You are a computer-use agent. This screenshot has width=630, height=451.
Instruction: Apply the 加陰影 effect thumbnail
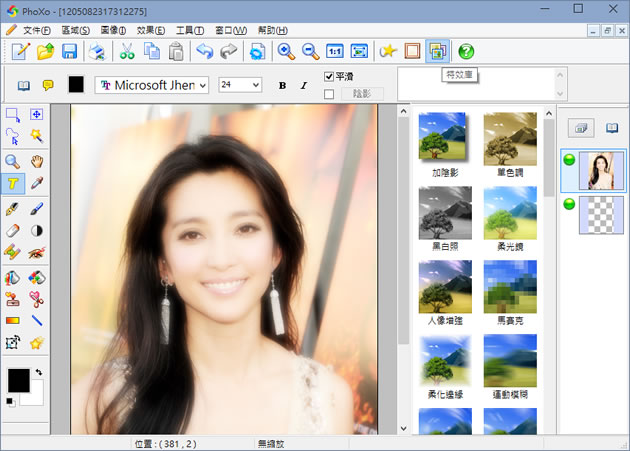click(445, 139)
